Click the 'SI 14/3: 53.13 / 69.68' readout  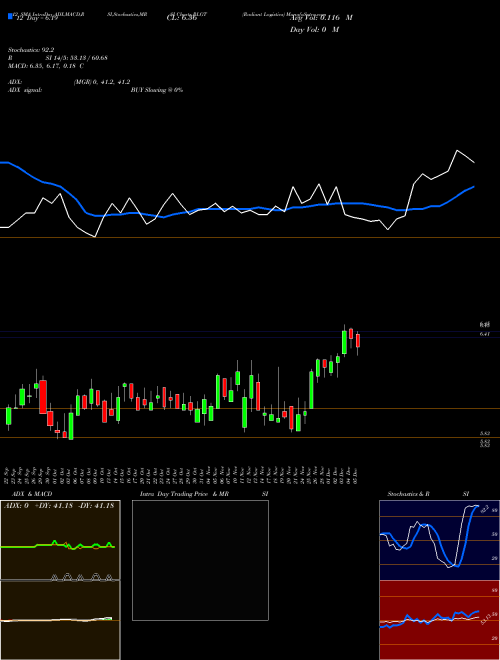[77, 58]
